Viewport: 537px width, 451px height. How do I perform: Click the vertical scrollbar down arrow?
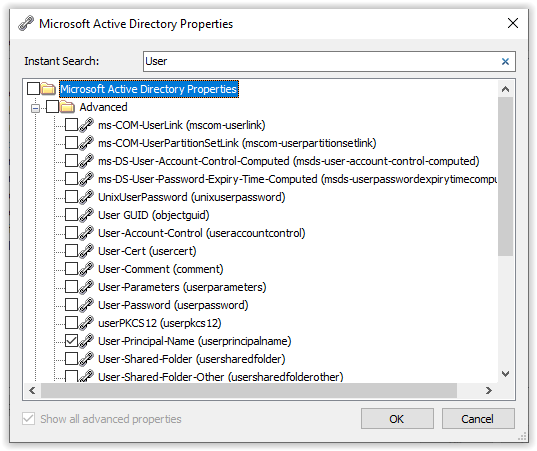click(505, 374)
